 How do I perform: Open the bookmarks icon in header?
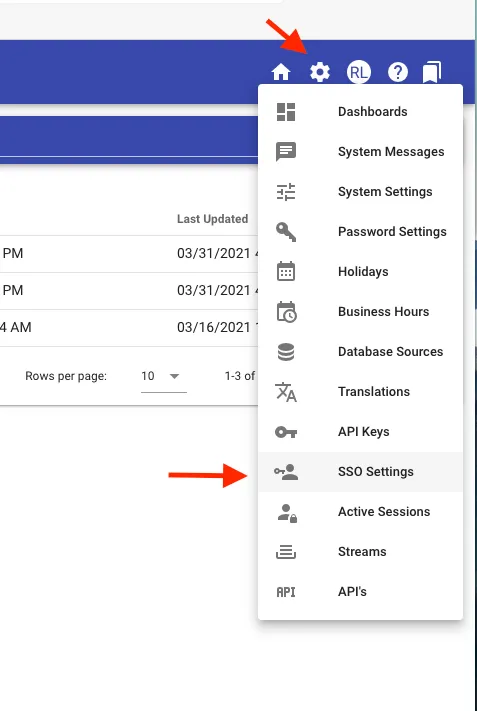tap(432, 72)
